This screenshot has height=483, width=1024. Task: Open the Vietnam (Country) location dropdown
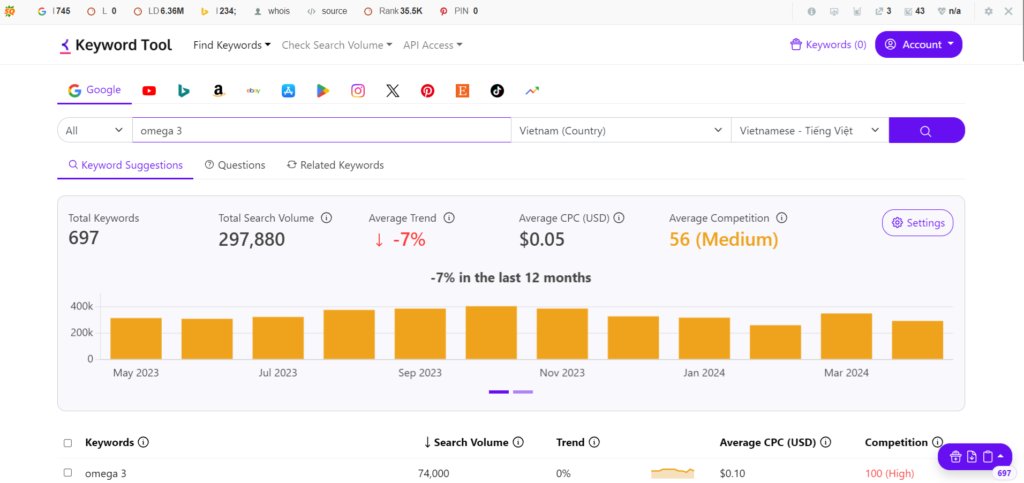coord(621,131)
